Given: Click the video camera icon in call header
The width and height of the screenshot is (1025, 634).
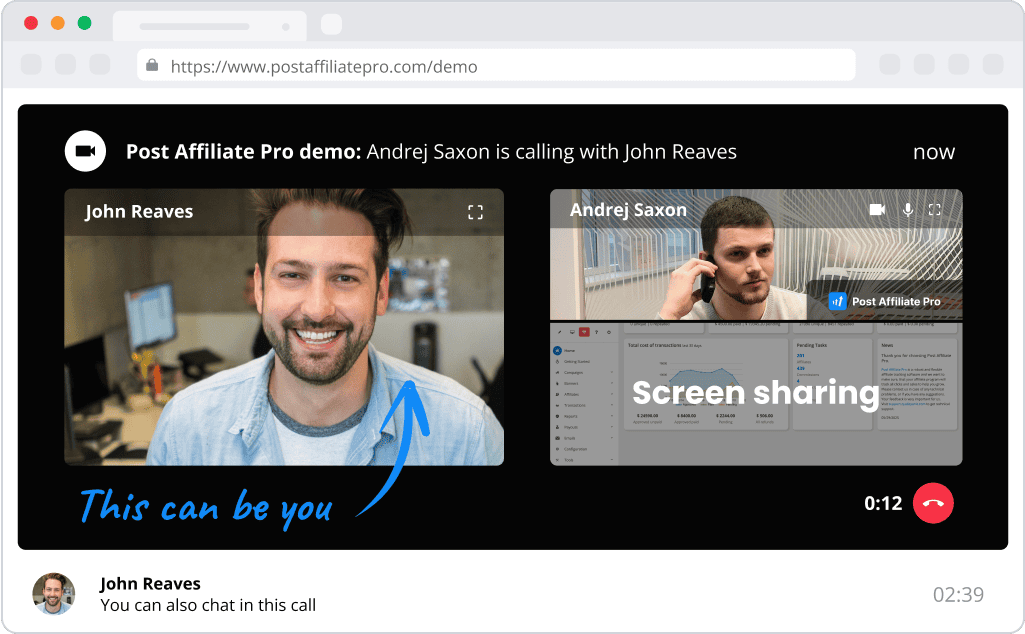Looking at the screenshot, I should [85, 152].
